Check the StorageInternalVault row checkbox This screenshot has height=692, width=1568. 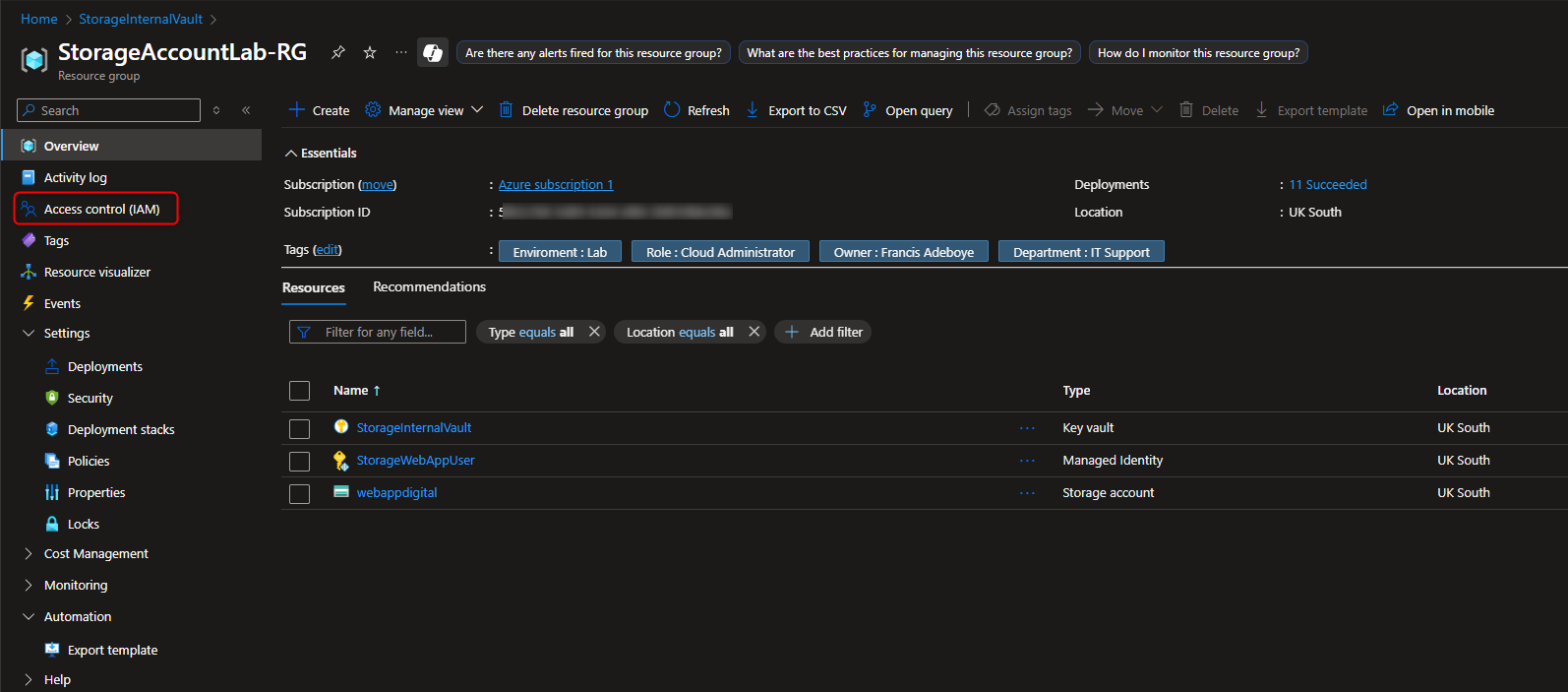pyautogui.click(x=300, y=428)
